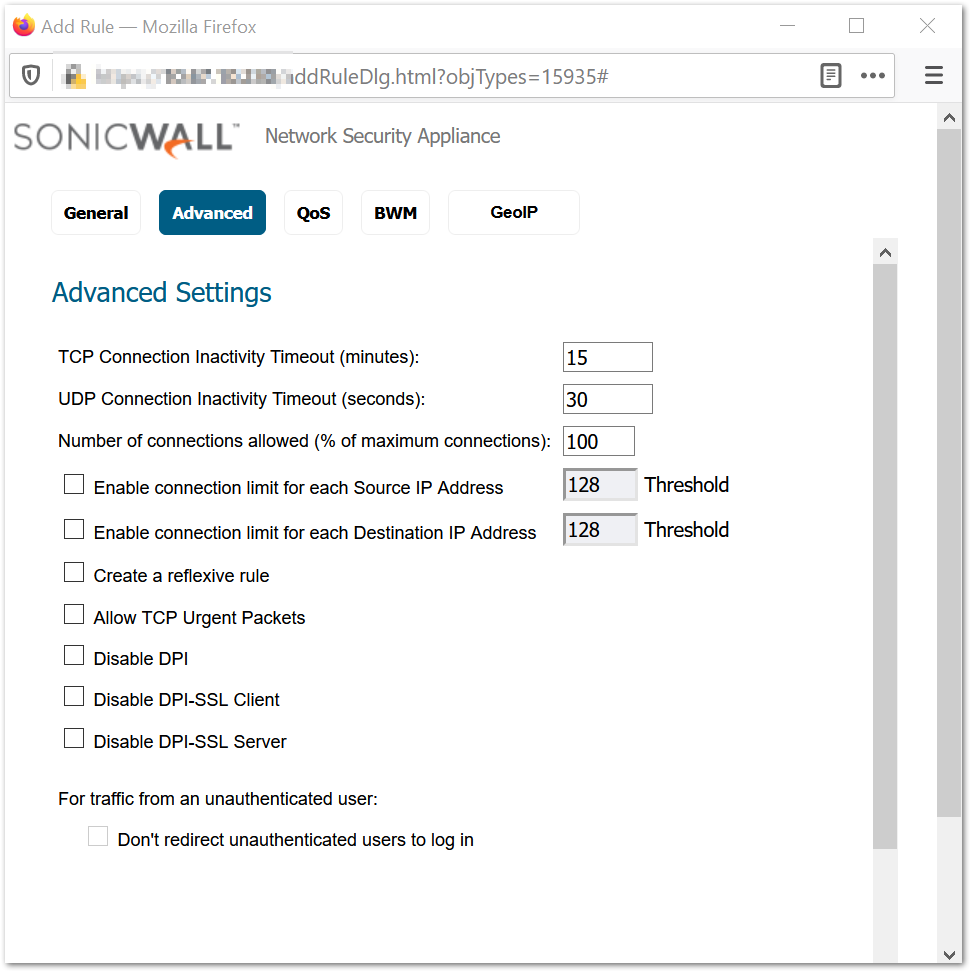Open the site identity lock icon

pos(75,76)
